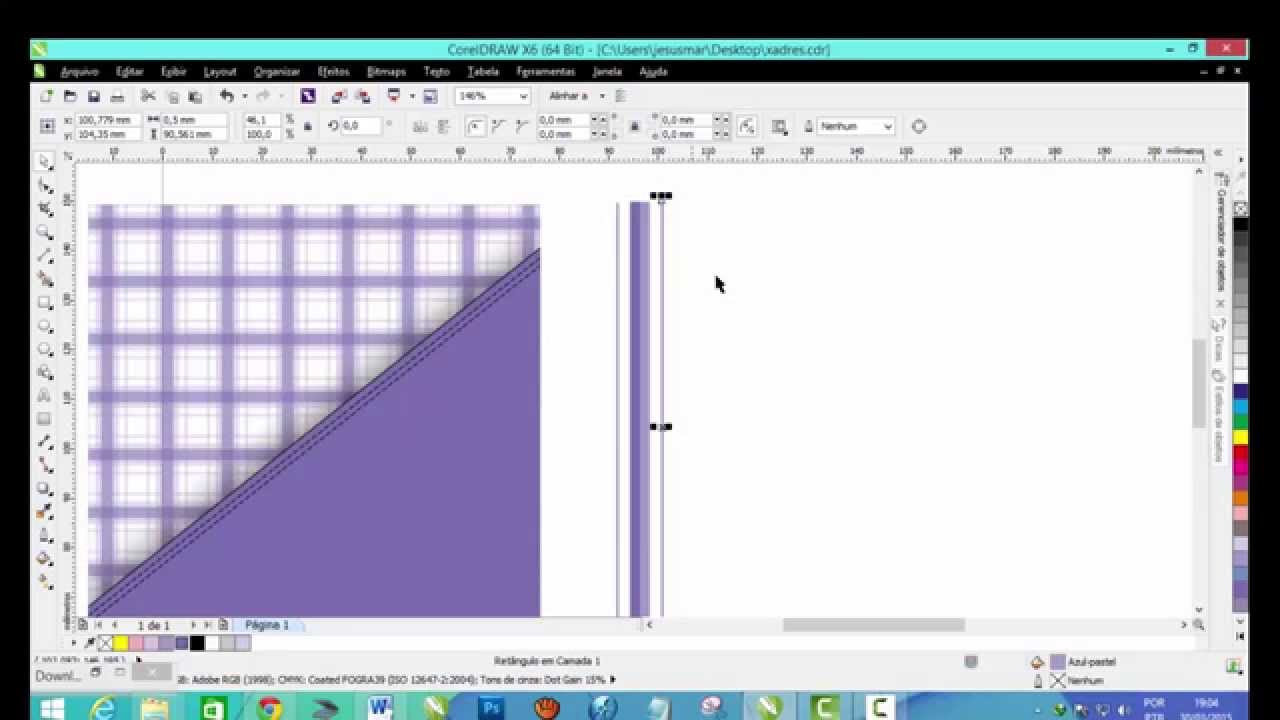The image size is (1280, 720).
Task: Select the Zoom tool in the toolbox
Action: point(45,232)
